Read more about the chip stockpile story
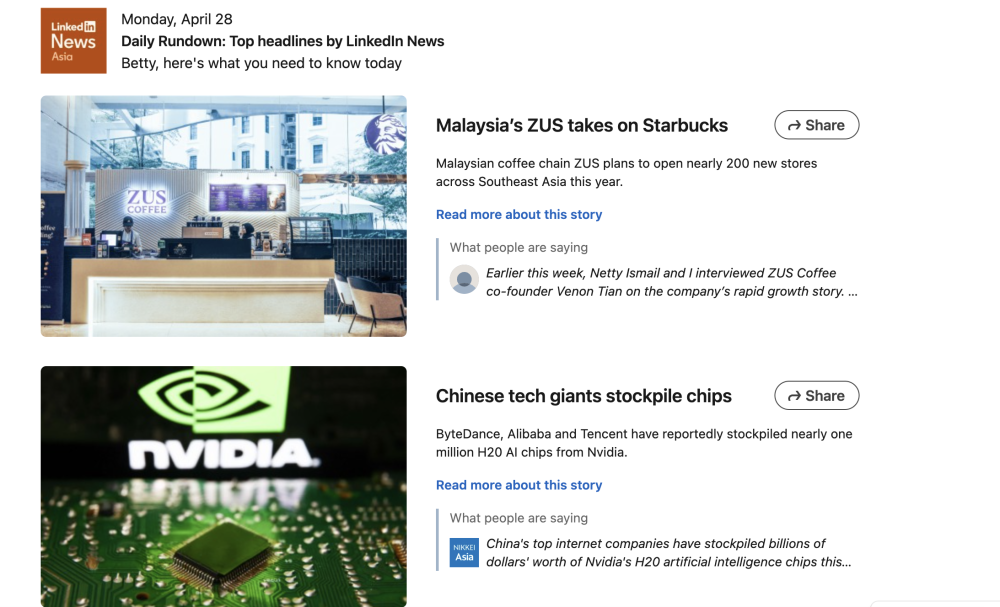 [519, 485]
